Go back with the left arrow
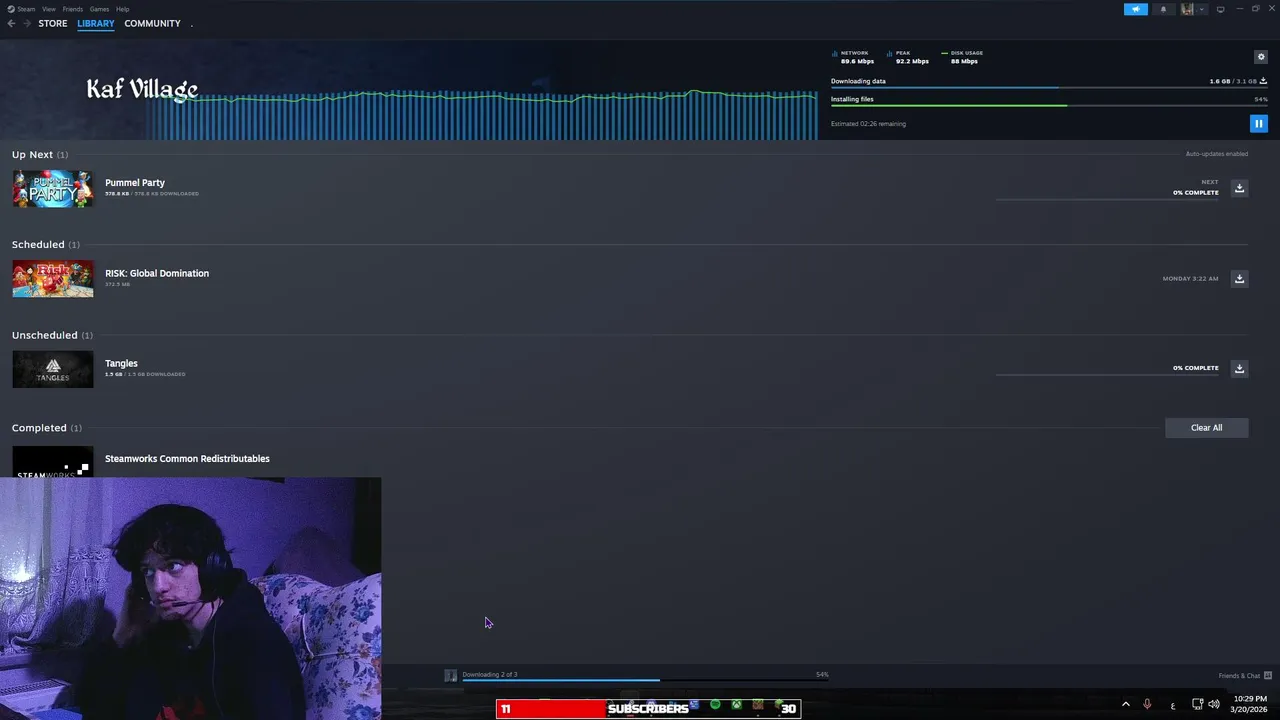This screenshot has height=720, width=1280. 11,23
